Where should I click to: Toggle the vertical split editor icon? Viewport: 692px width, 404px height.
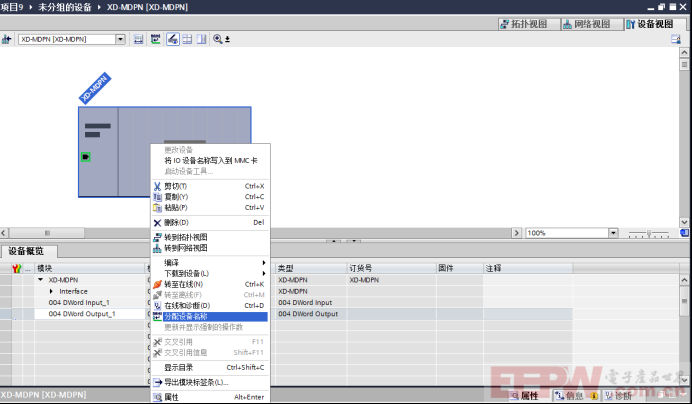(x=202, y=39)
